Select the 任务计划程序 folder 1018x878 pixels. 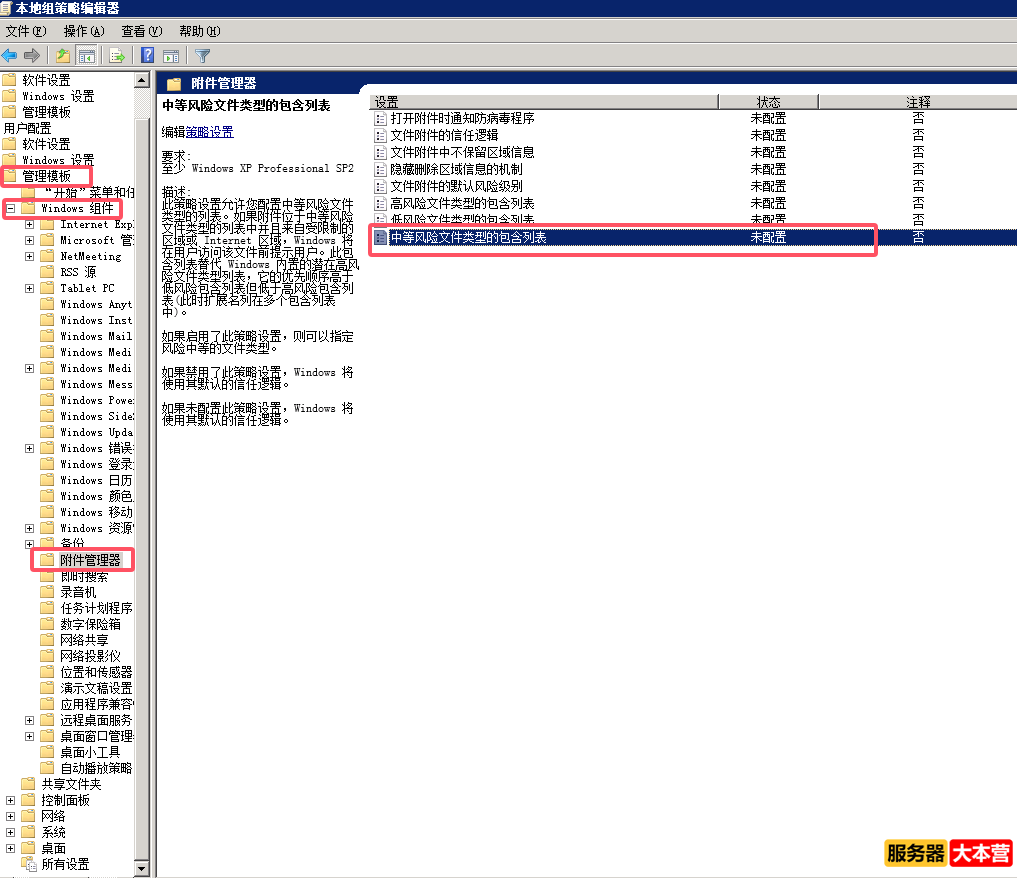(96, 608)
